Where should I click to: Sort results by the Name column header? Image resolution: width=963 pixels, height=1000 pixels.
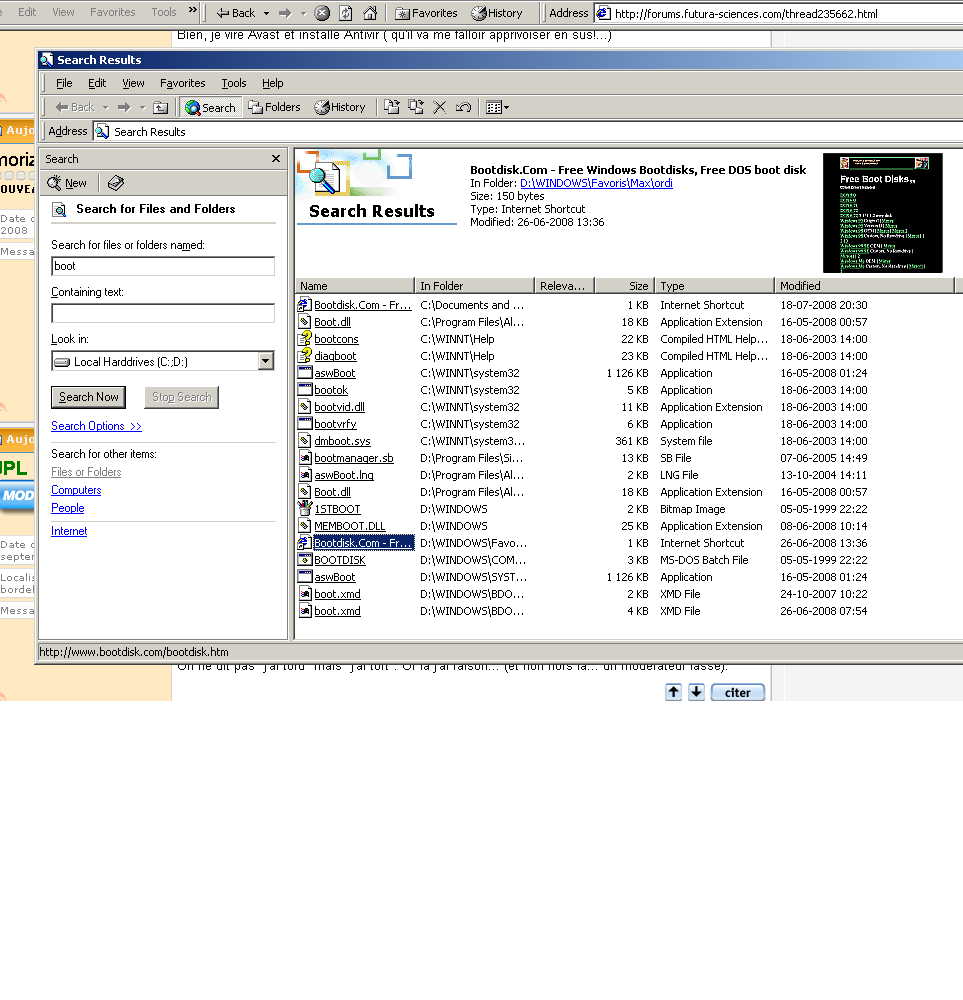pyautogui.click(x=355, y=286)
